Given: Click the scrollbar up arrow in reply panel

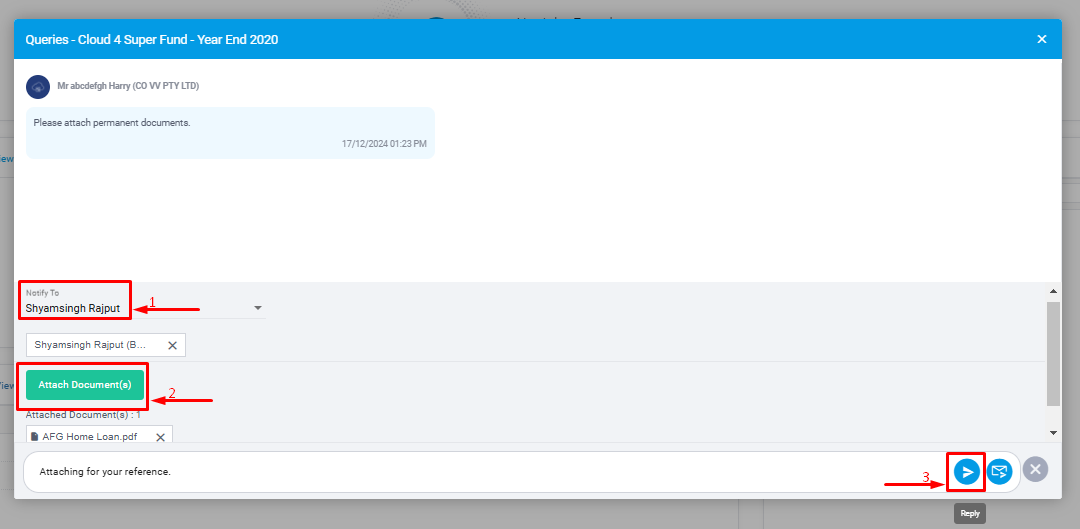Looking at the screenshot, I should pos(1053,291).
